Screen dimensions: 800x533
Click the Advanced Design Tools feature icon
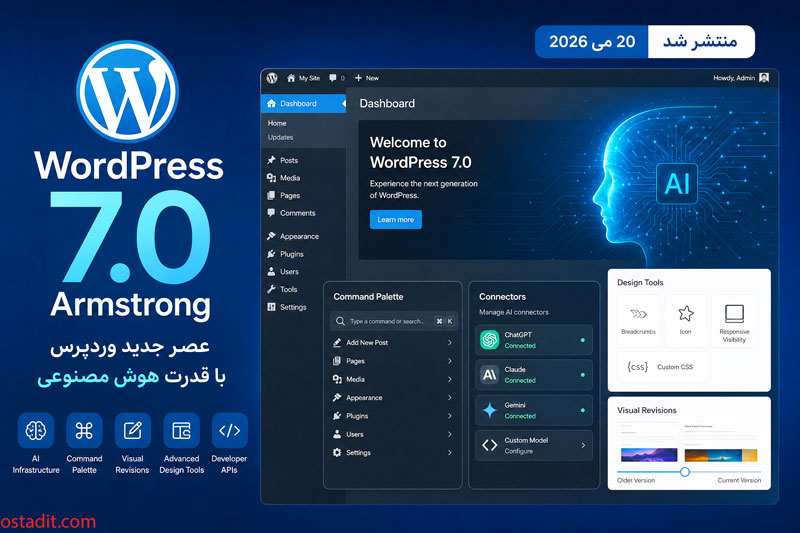point(181,430)
